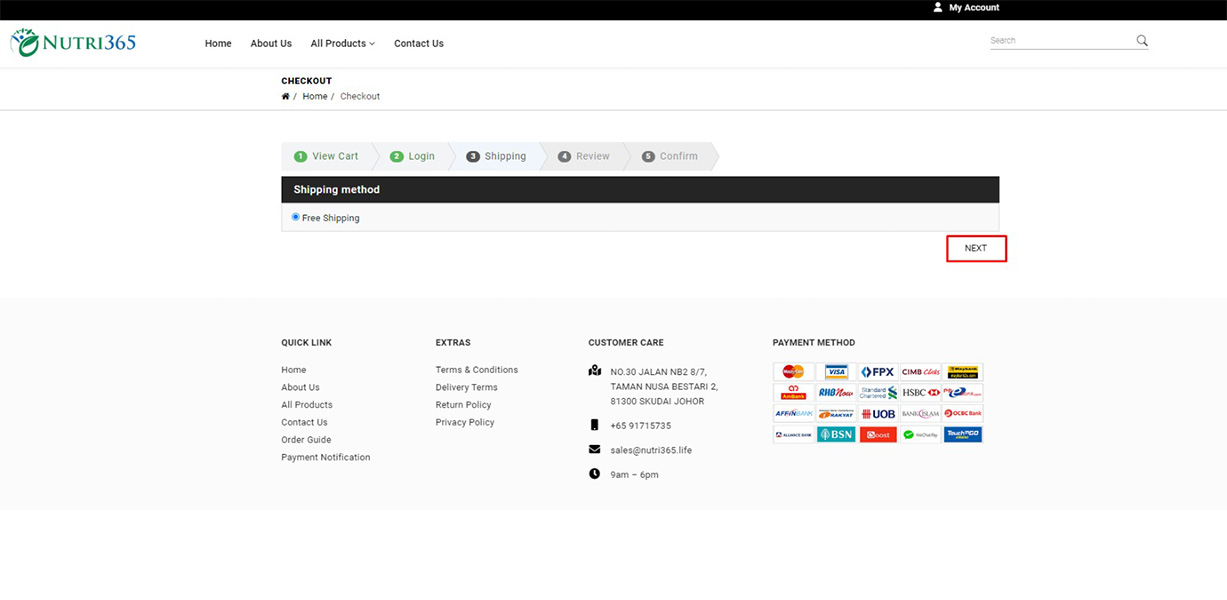Click the envelope icon beside the sales email
This screenshot has width=1227, height=600.
pos(595,450)
